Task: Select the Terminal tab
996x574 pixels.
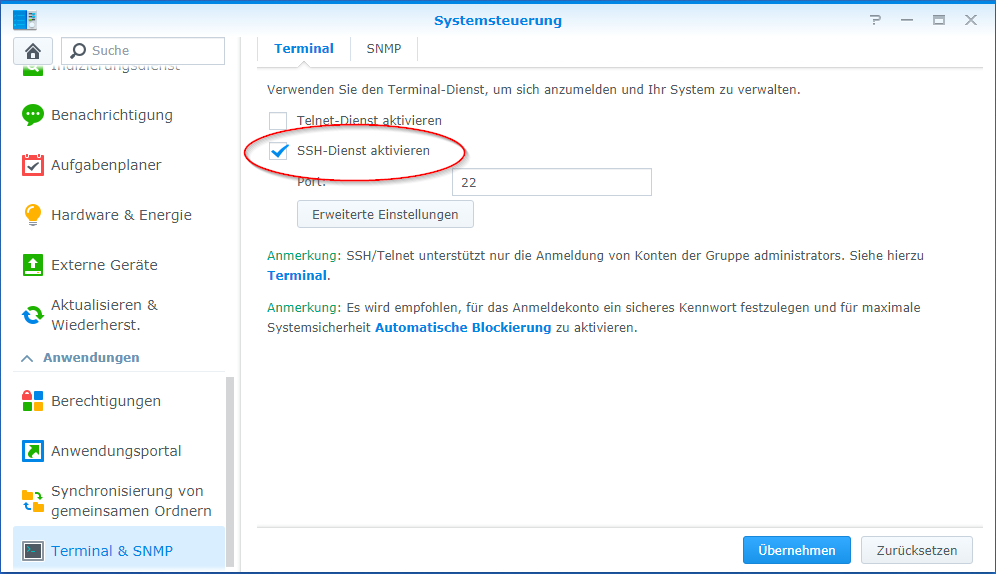Action: pyautogui.click(x=304, y=49)
